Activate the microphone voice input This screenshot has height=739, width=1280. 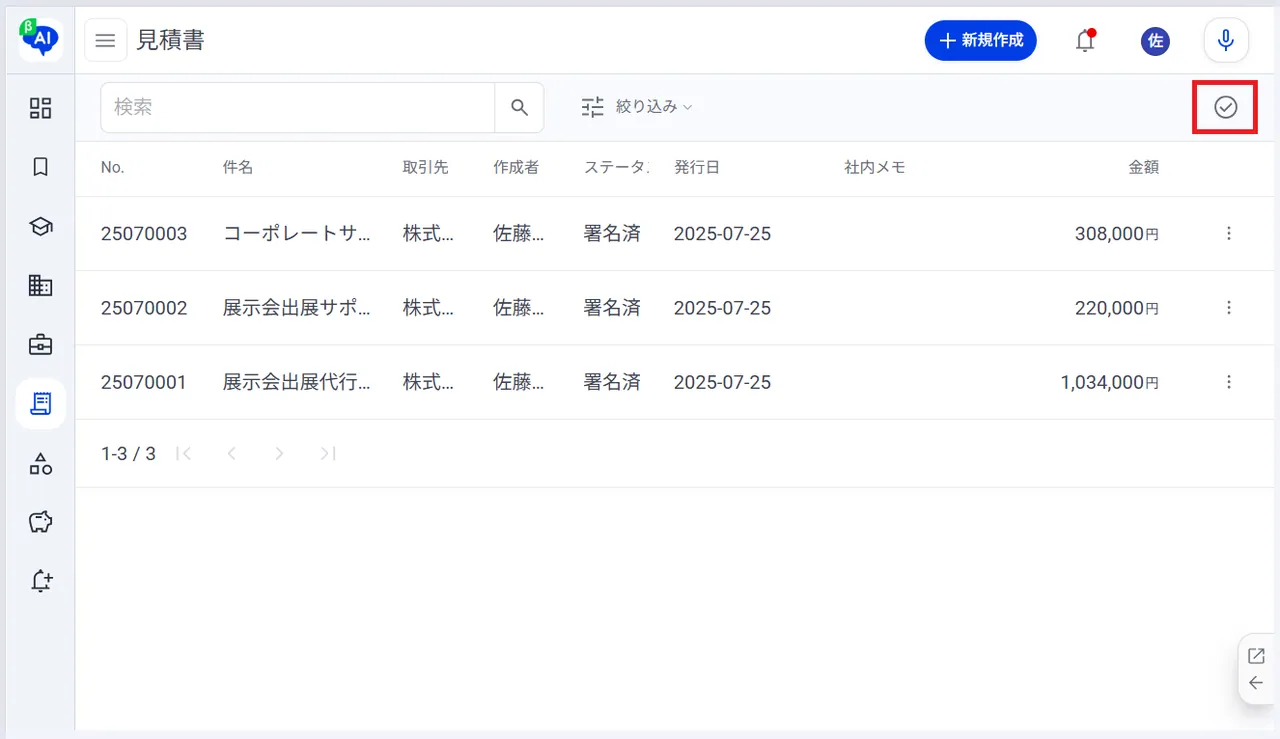(1225, 41)
